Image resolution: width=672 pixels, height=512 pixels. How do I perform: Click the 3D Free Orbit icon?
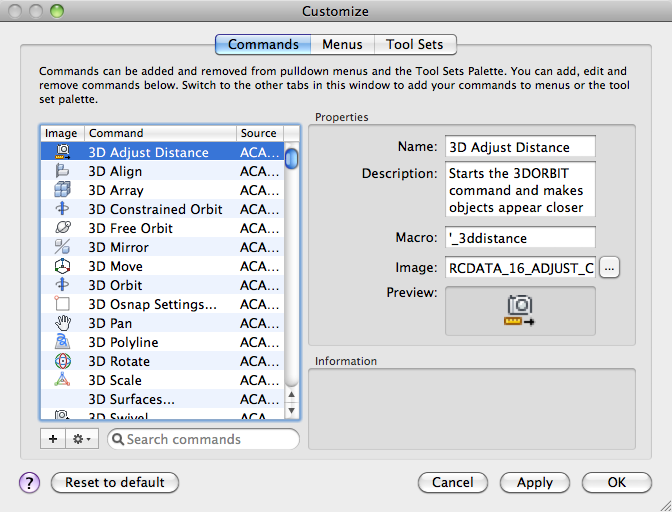[61, 229]
